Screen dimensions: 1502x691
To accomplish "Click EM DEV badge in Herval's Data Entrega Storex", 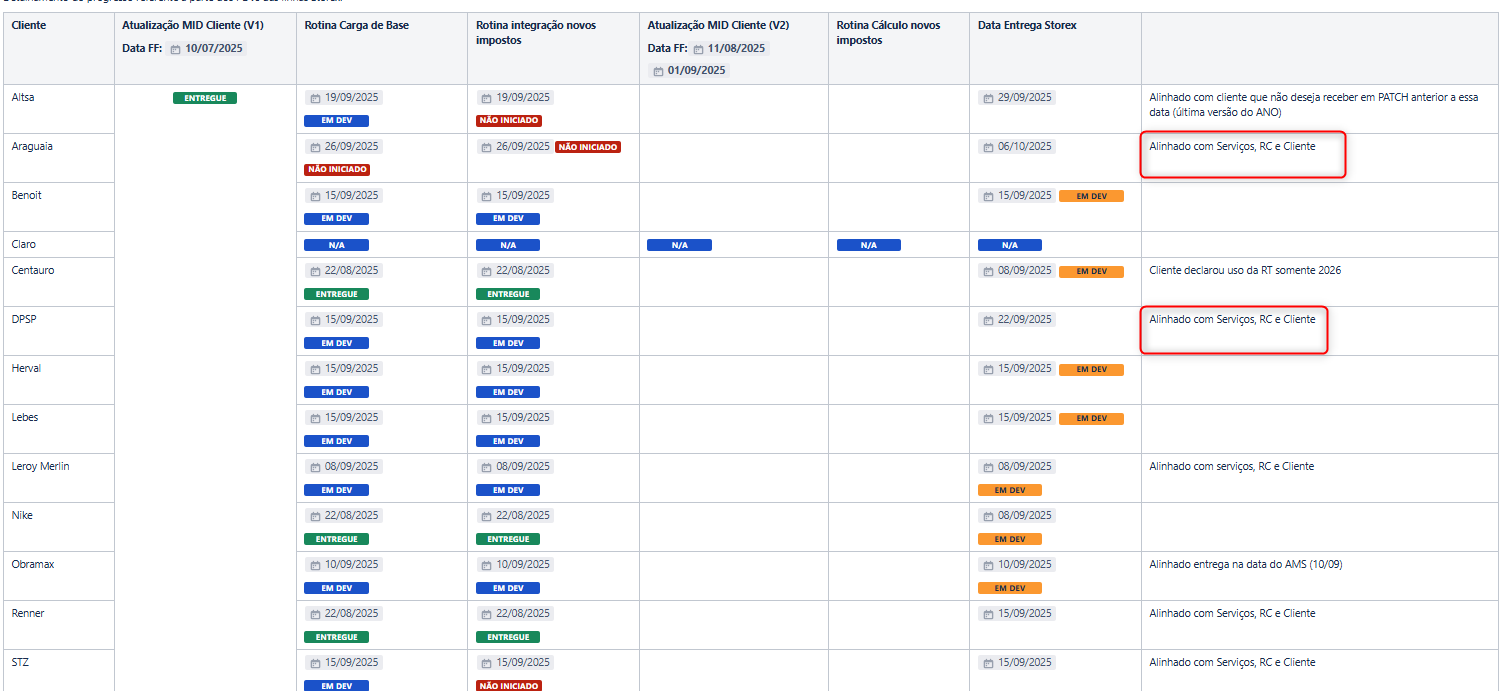I will click(1091, 370).
